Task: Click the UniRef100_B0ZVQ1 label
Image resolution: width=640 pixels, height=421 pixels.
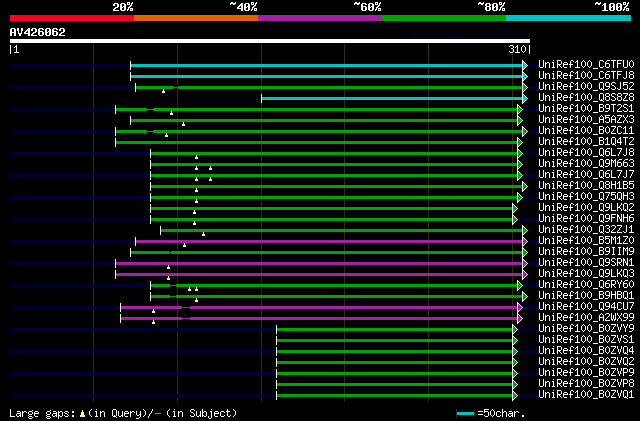Action: (586, 395)
